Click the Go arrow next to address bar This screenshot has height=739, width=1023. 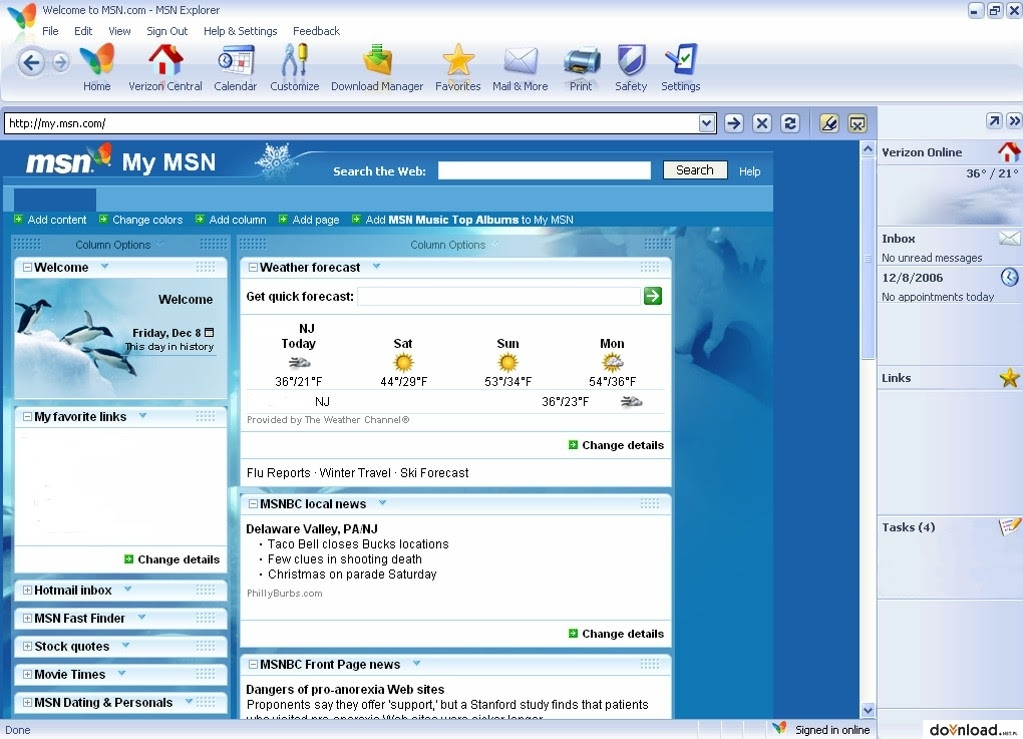[733, 123]
